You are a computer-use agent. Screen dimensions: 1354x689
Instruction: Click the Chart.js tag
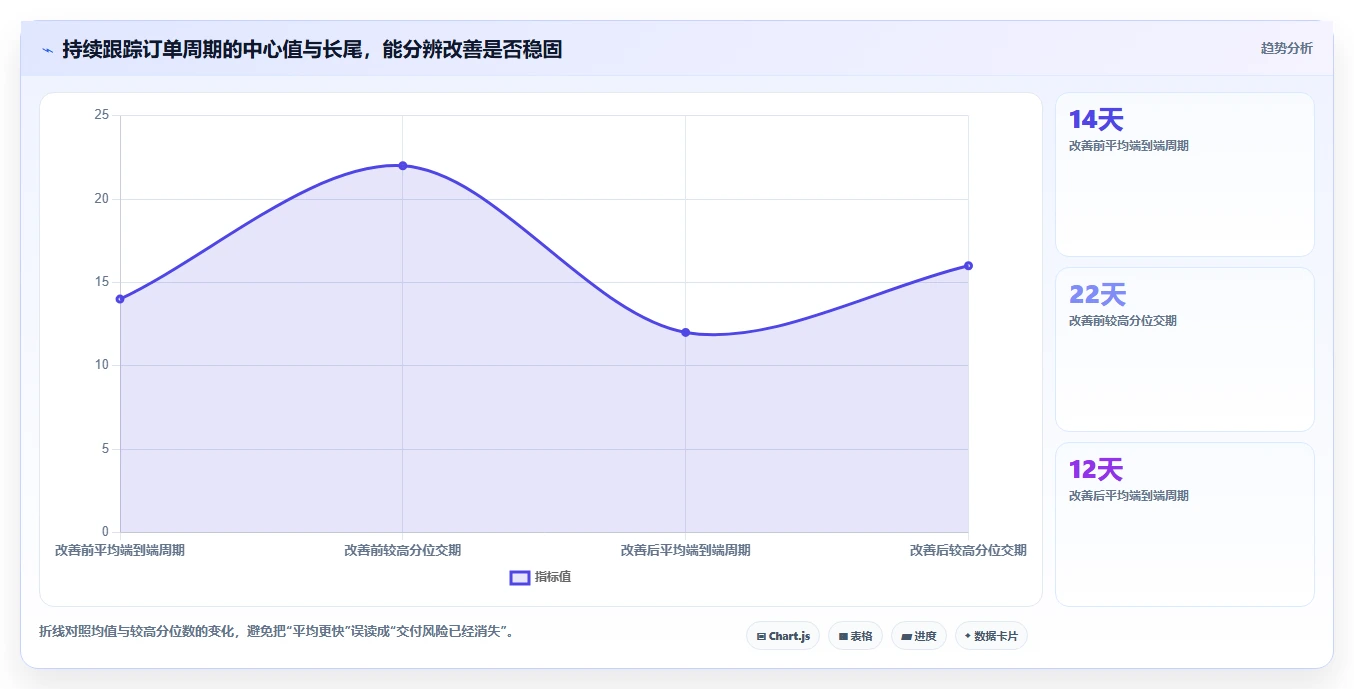(x=783, y=636)
